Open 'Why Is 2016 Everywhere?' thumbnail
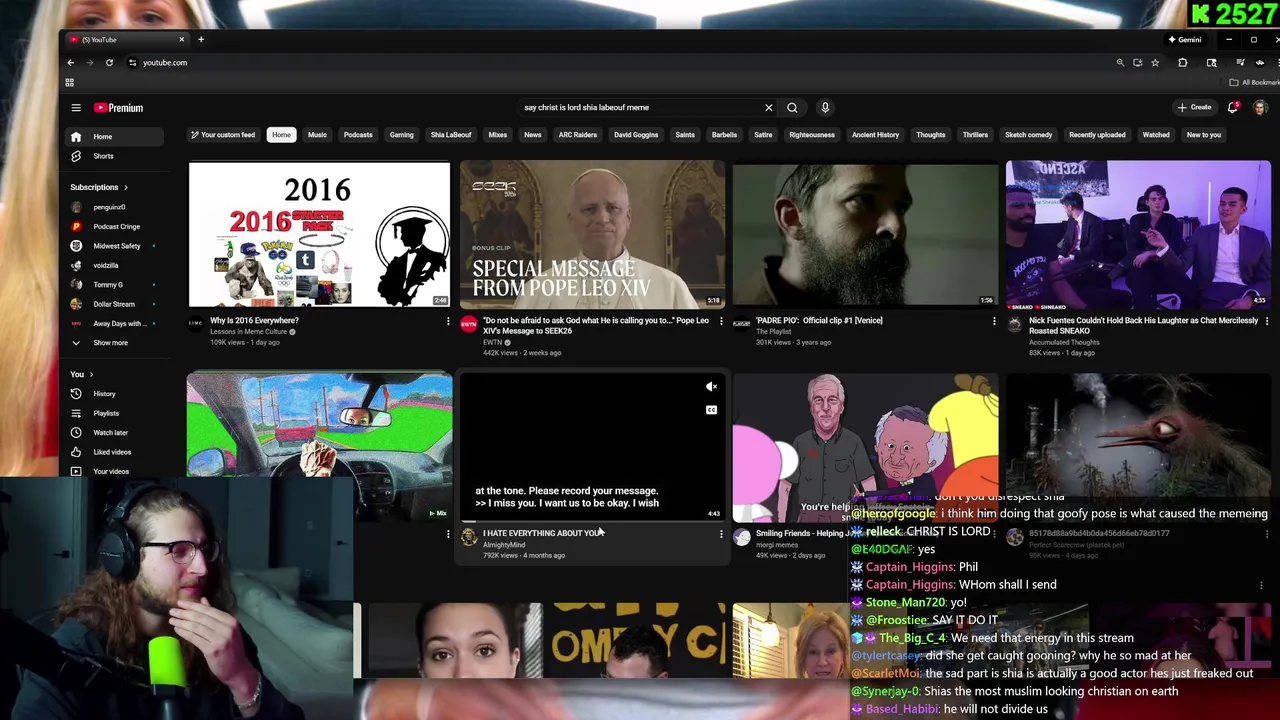Viewport: 1280px width, 720px height. click(320, 234)
